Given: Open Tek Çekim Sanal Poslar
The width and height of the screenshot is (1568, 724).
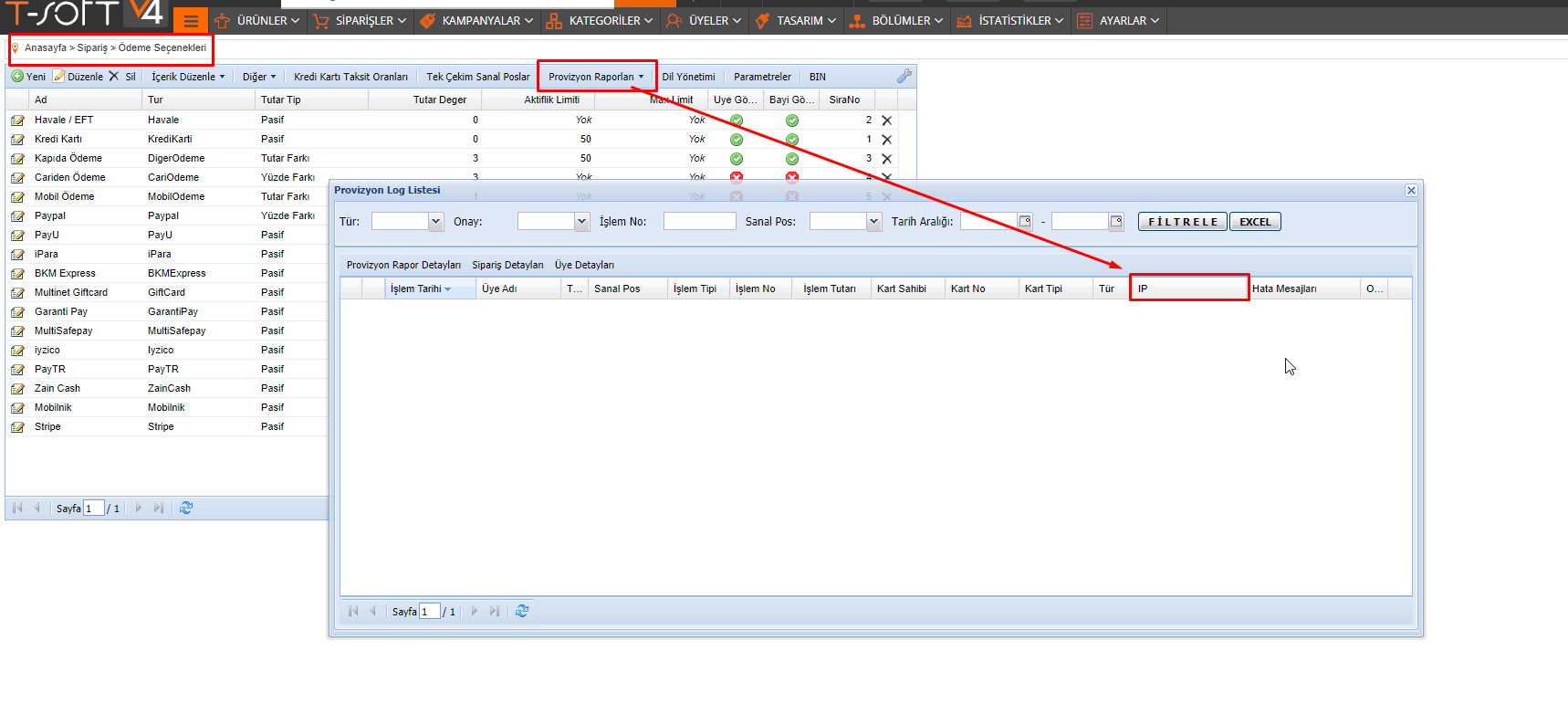Looking at the screenshot, I should point(478,77).
